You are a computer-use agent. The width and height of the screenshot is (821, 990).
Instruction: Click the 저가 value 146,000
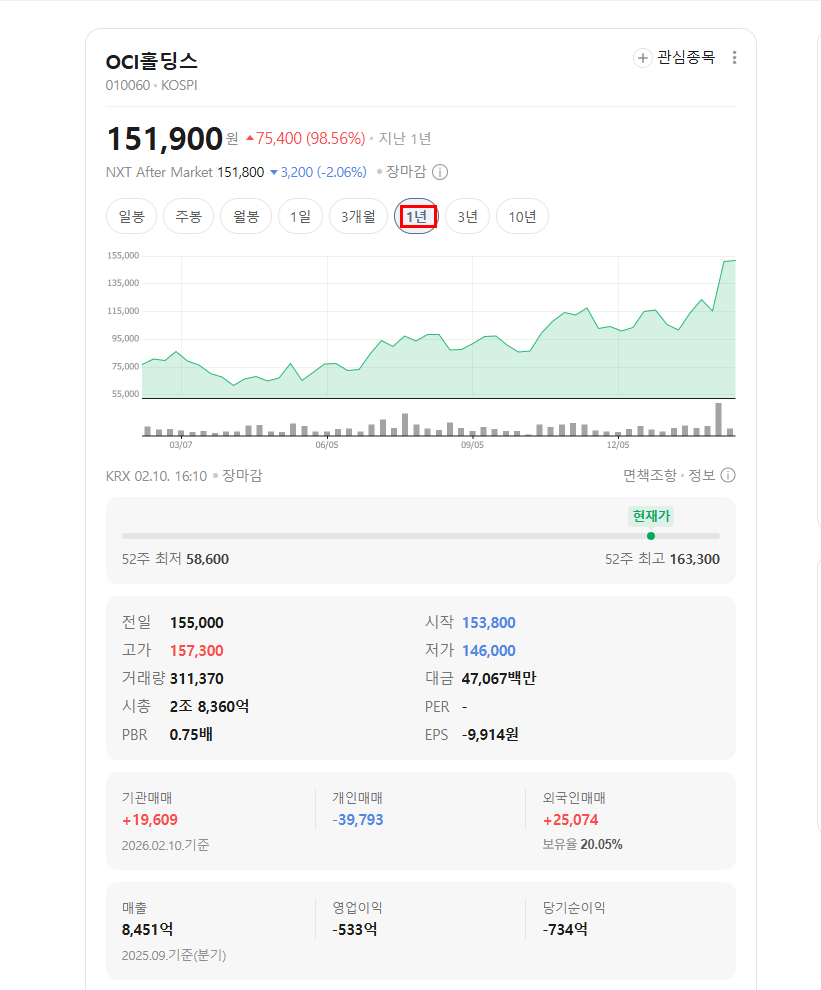tap(489, 651)
